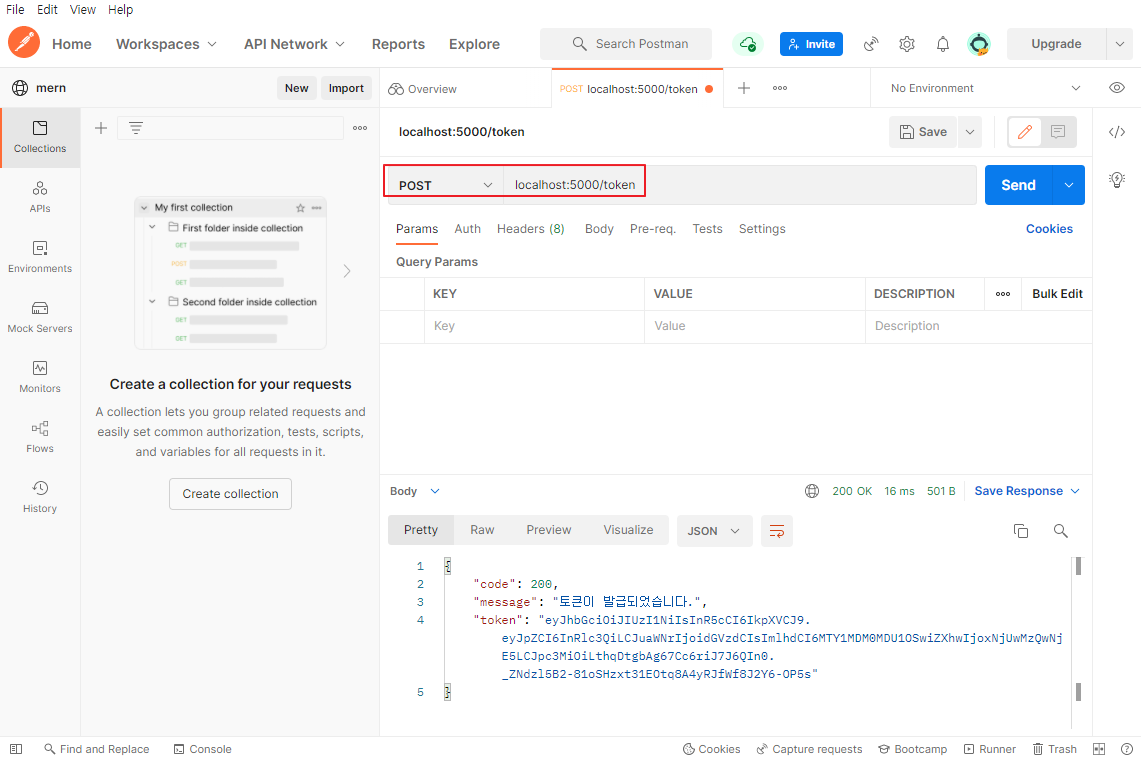Open help question mark icon
This screenshot has width=1141, height=761.
coord(1126,749)
